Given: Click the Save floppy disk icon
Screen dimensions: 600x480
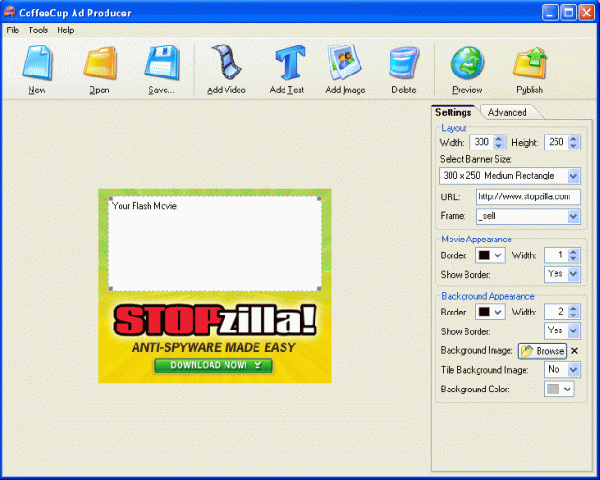Looking at the screenshot, I should pyautogui.click(x=162, y=63).
